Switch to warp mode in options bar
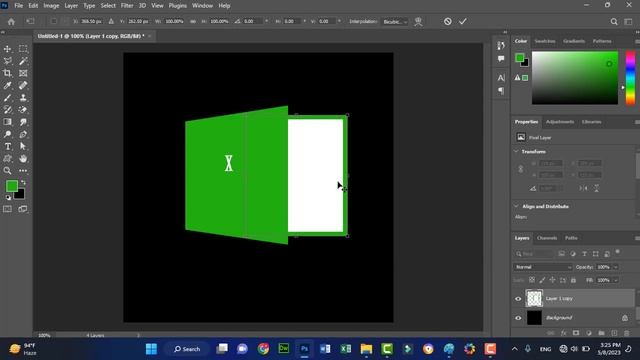This screenshot has width=640, height=360. point(418,22)
